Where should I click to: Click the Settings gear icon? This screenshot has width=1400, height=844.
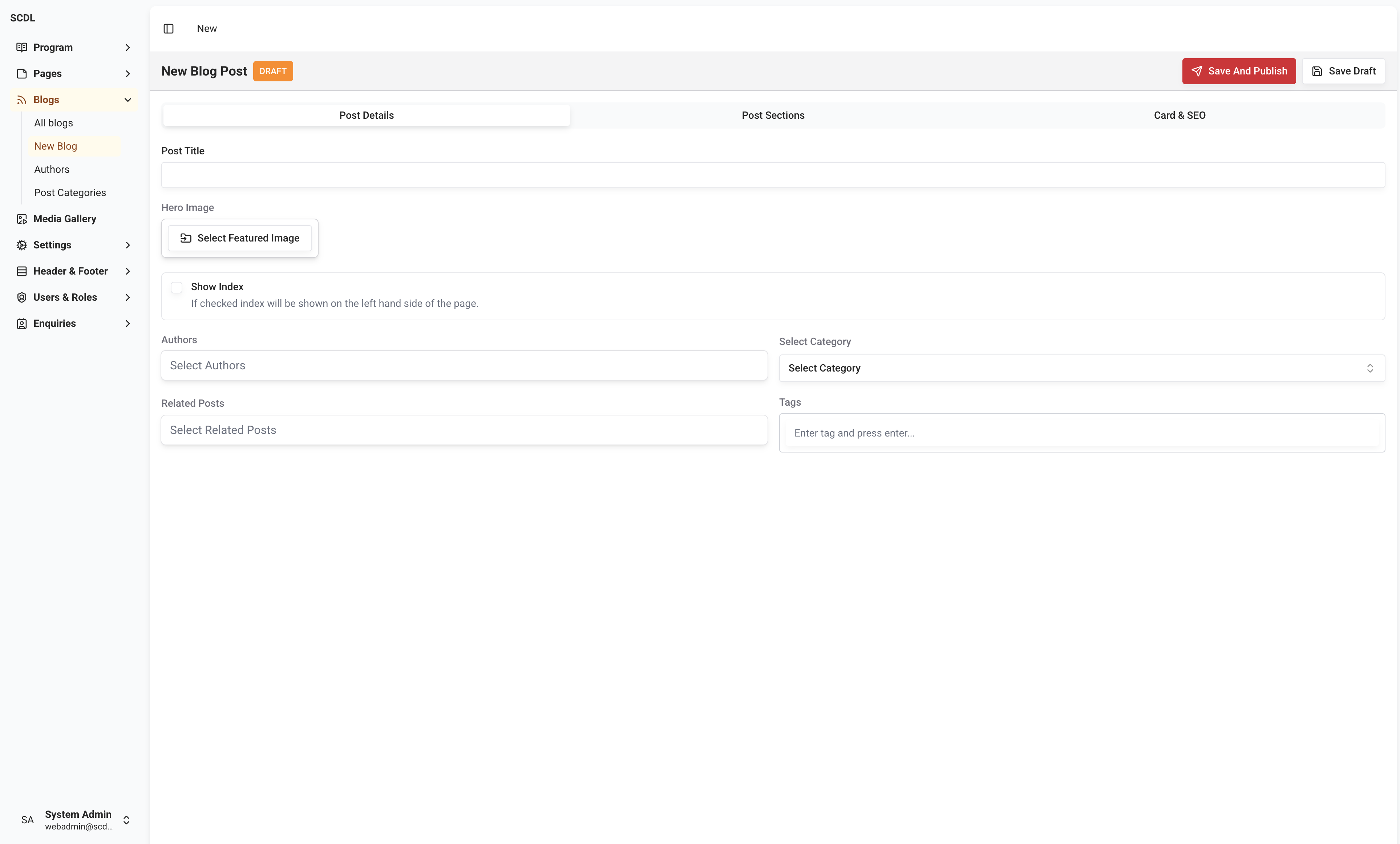[x=21, y=245]
